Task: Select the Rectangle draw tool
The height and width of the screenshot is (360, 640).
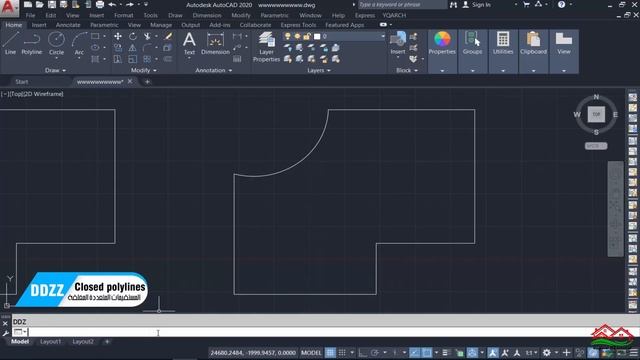Action: (95, 36)
